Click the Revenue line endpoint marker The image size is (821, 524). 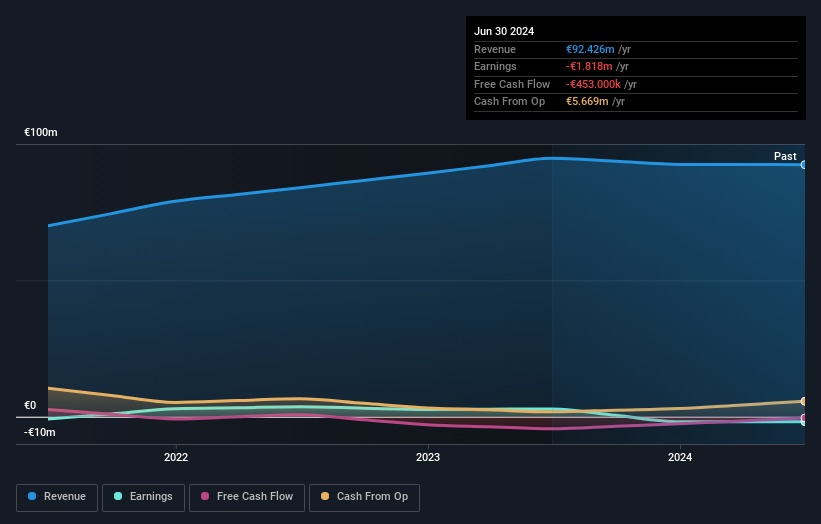[804, 165]
